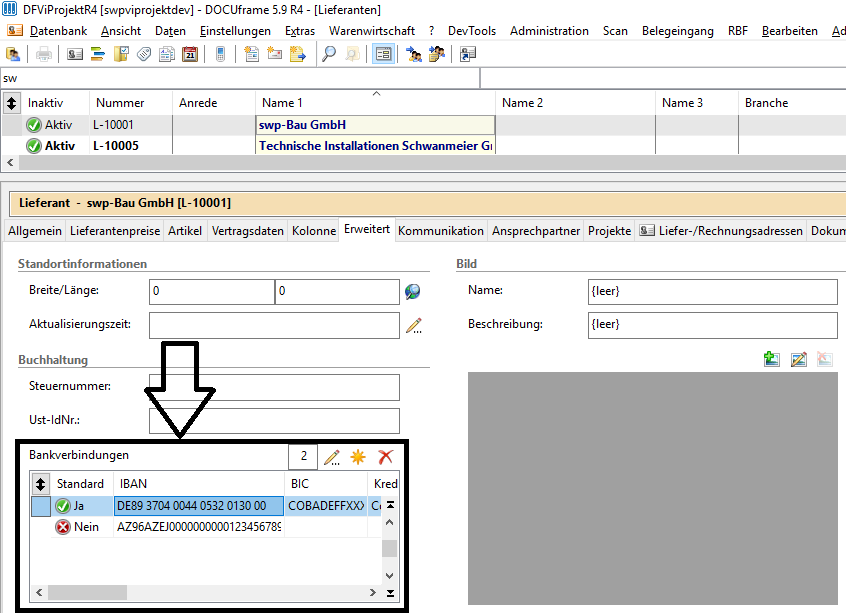Click the Breite latitude field
The image size is (846, 613).
pos(212,292)
